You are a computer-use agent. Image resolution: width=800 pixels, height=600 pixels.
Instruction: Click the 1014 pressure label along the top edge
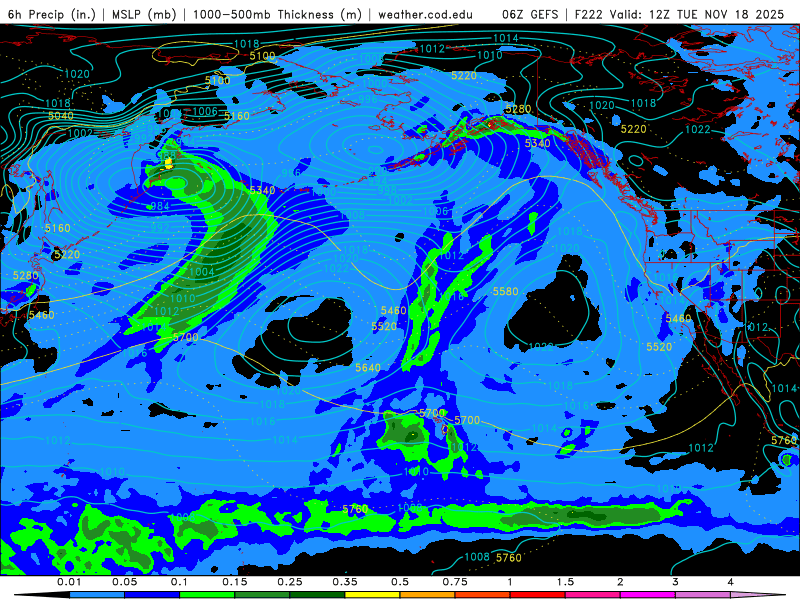tap(506, 38)
